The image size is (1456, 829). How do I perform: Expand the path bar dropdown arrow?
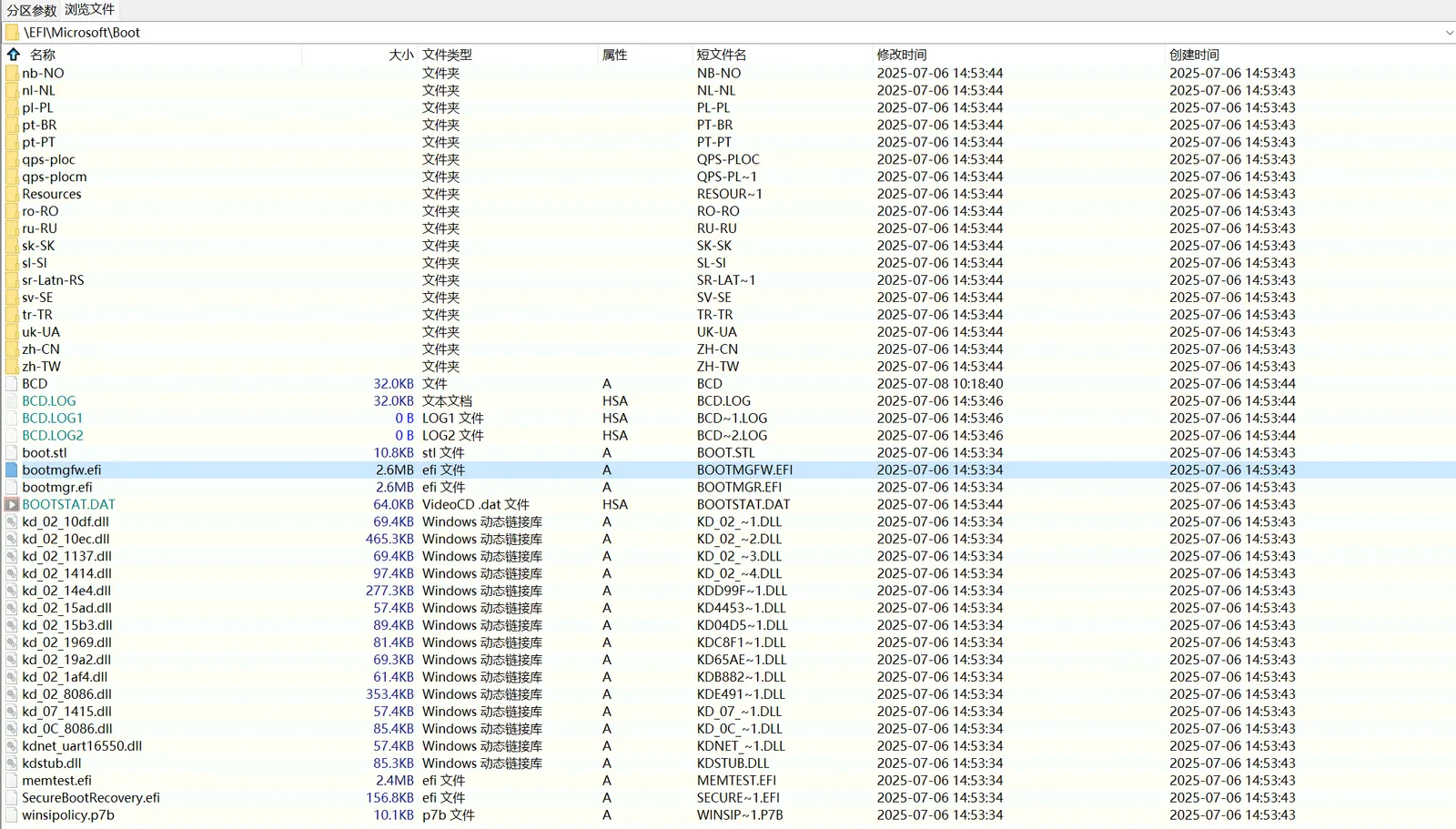click(1449, 33)
